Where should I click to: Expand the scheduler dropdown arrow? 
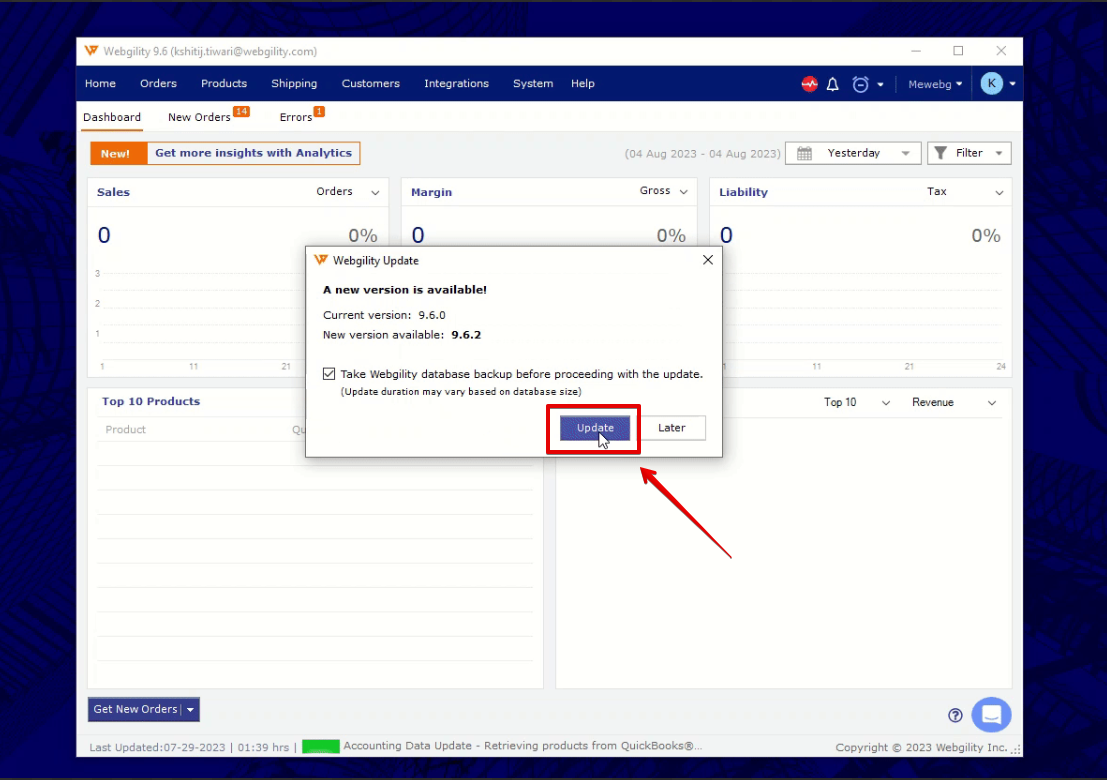[880, 85]
